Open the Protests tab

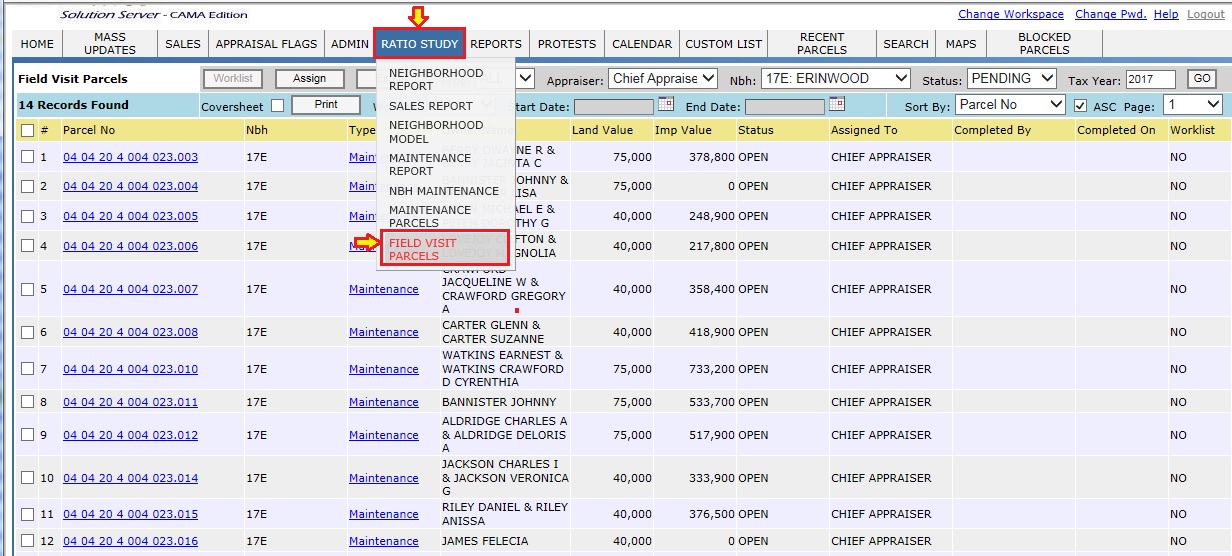(x=566, y=44)
